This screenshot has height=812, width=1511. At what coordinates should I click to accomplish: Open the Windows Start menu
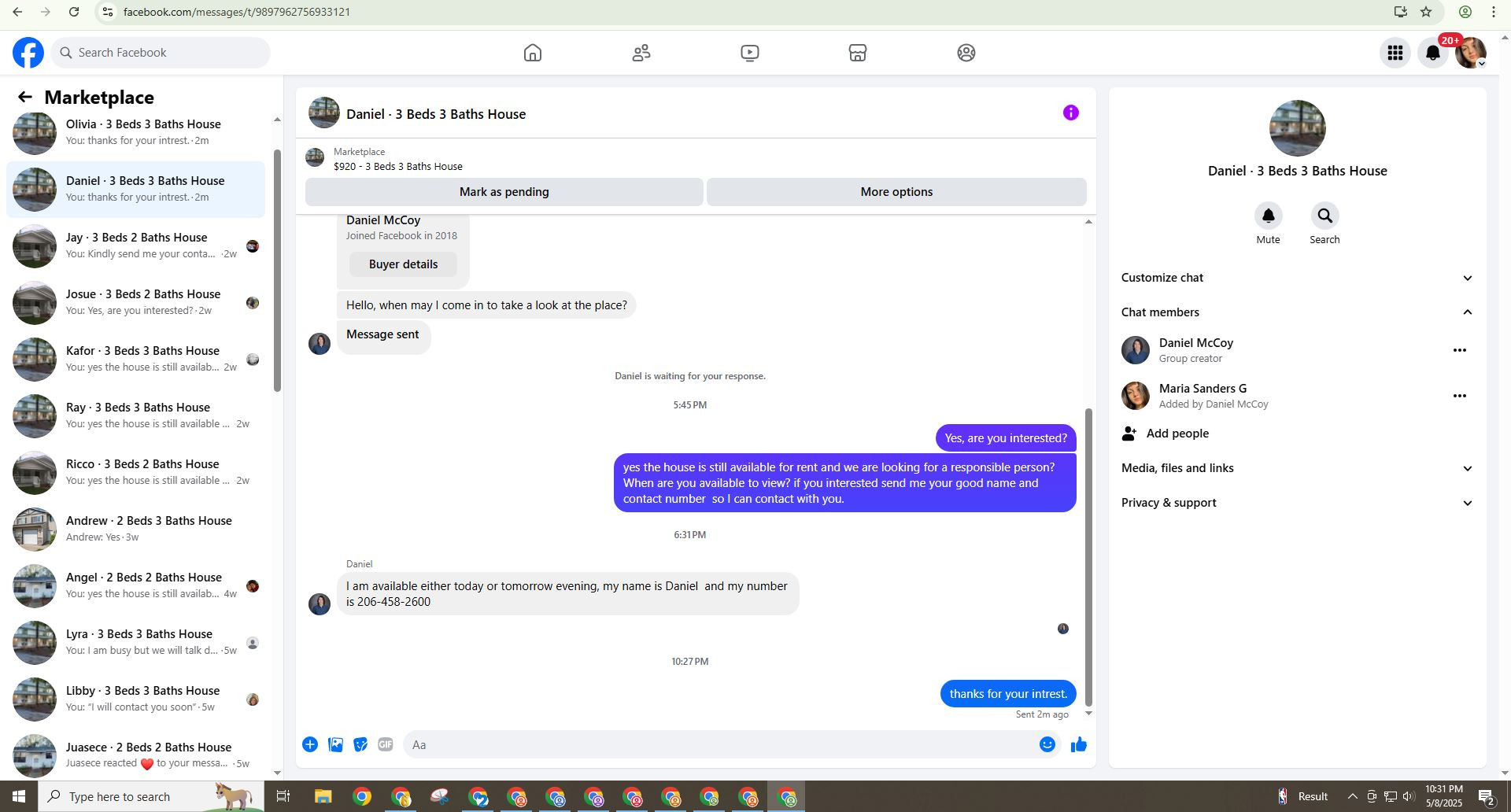pos(19,796)
